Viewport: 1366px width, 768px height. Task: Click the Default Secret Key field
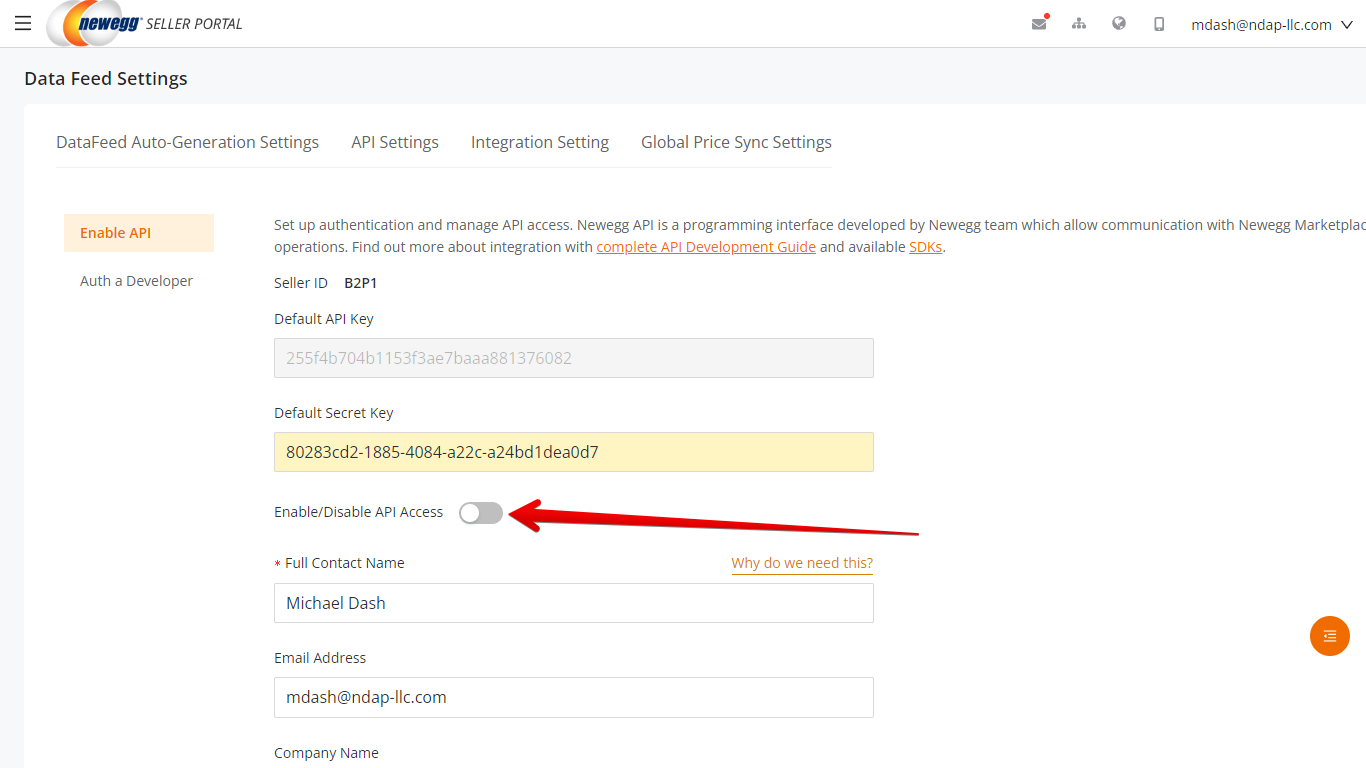(x=574, y=452)
